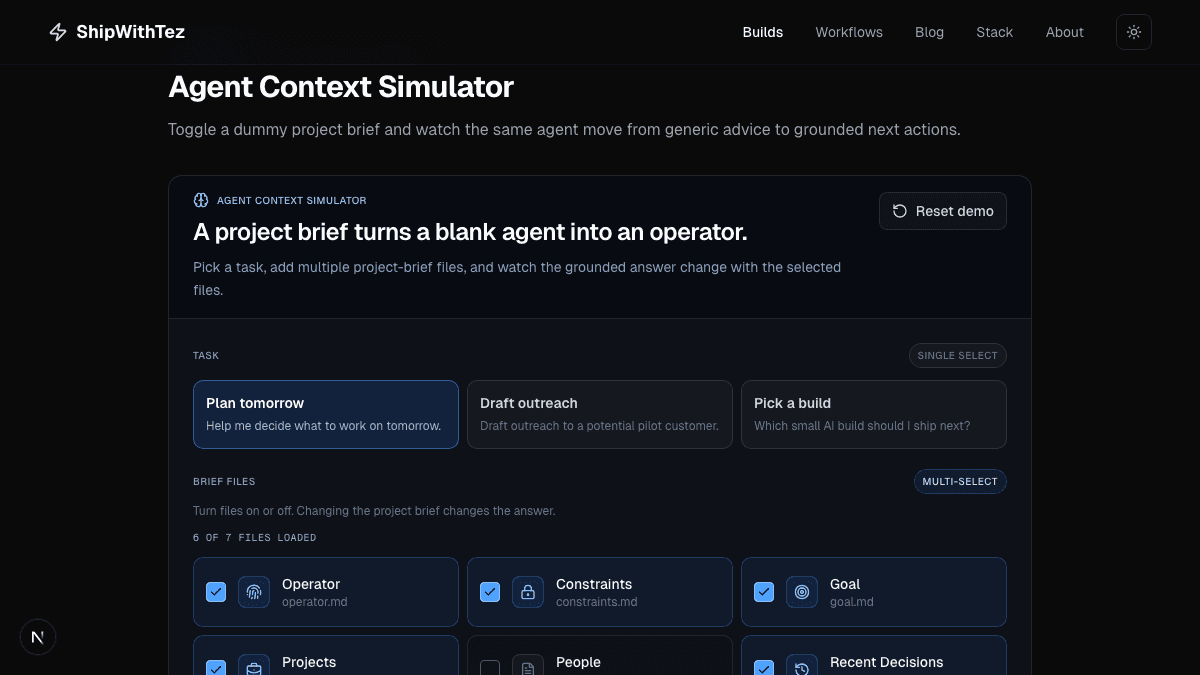
Task: Click the reset arrow icon in Reset demo
Action: (x=900, y=211)
